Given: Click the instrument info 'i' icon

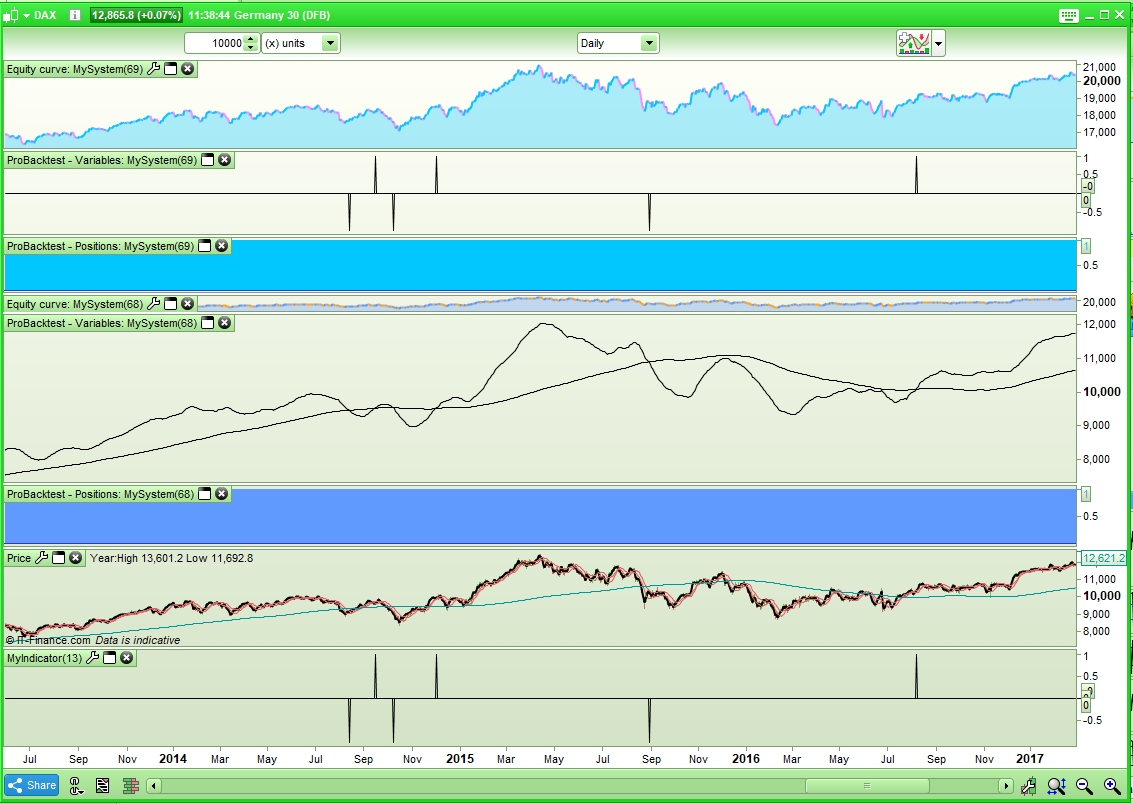Looking at the screenshot, I should pyautogui.click(x=74, y=15).
